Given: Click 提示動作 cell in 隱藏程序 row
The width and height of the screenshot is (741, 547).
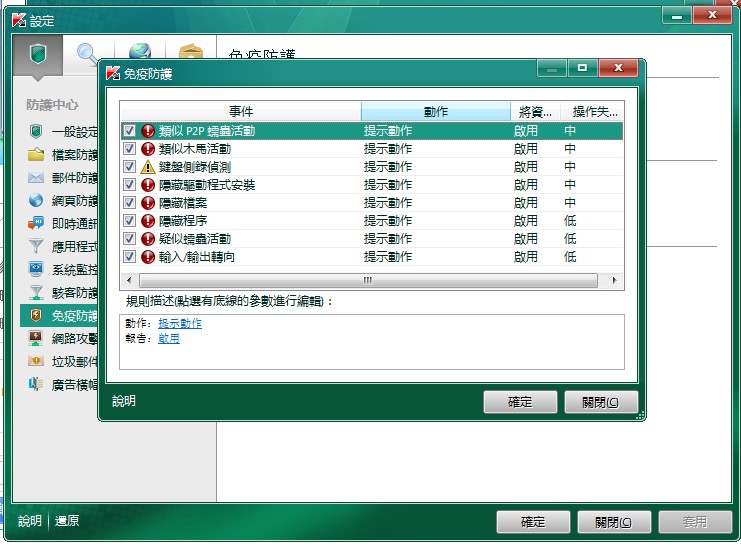Looking at the screenshot, I should [388, 221].
